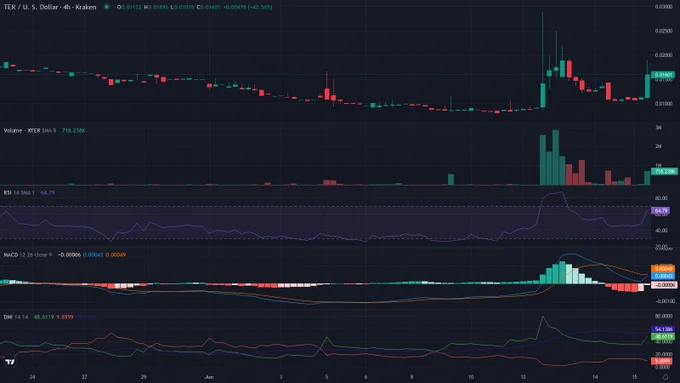Click the MACD histogram label -0.00006 on axis
680x383 pixels.
tap(664, 285)
